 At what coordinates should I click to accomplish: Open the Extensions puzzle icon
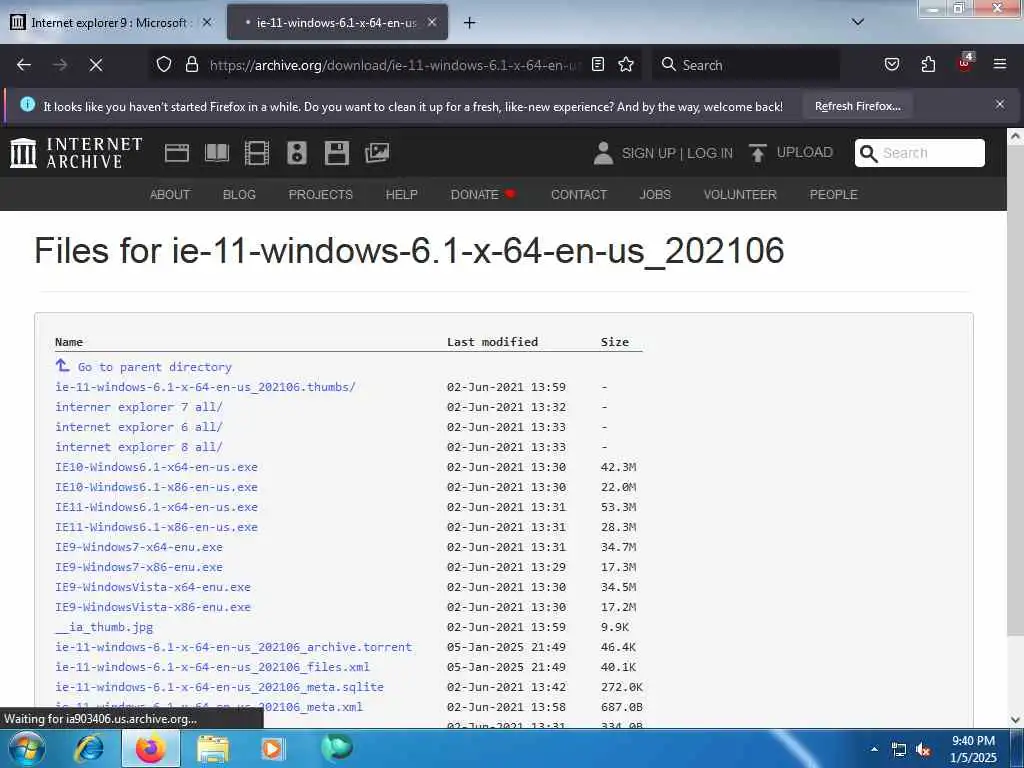[x=928, y=64]
